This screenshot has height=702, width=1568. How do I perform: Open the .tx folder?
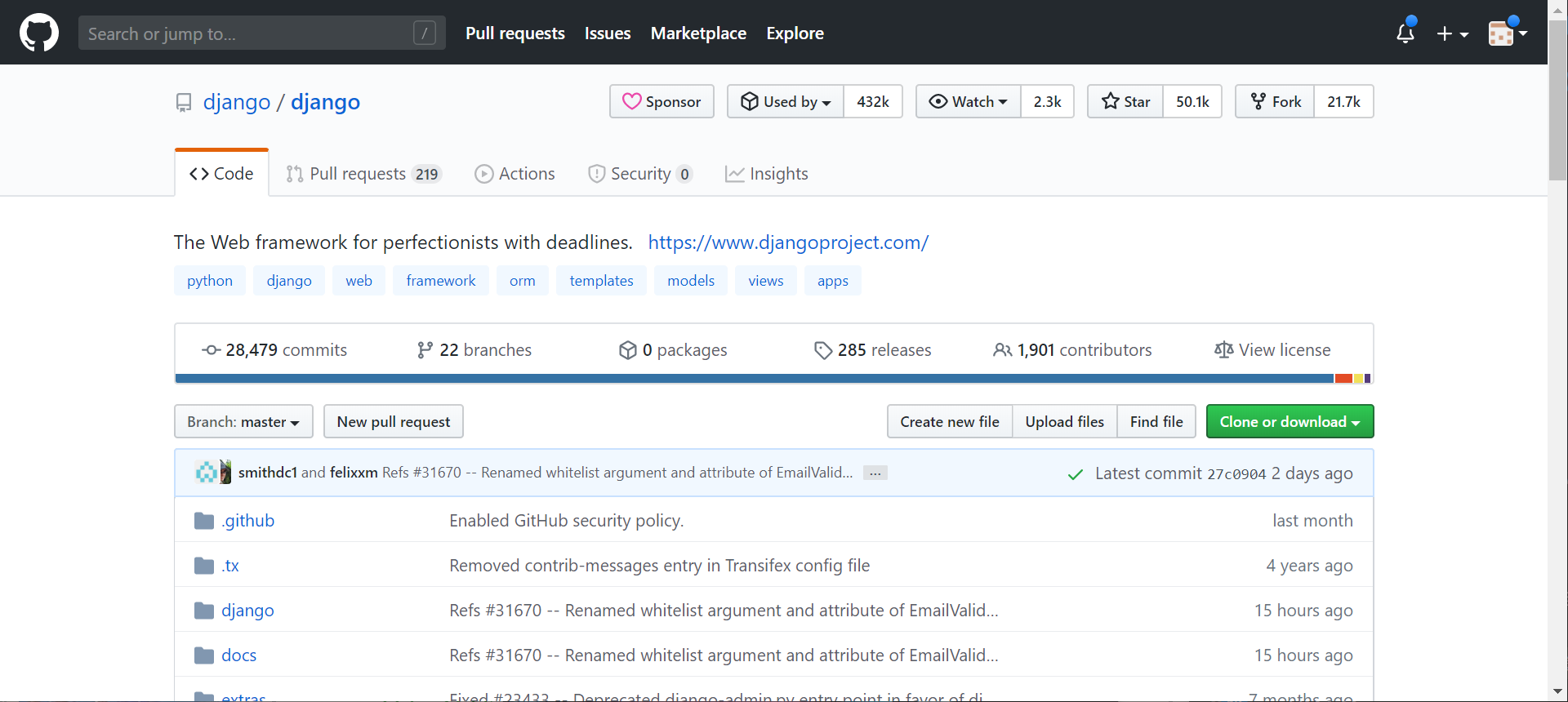[230, 566]
